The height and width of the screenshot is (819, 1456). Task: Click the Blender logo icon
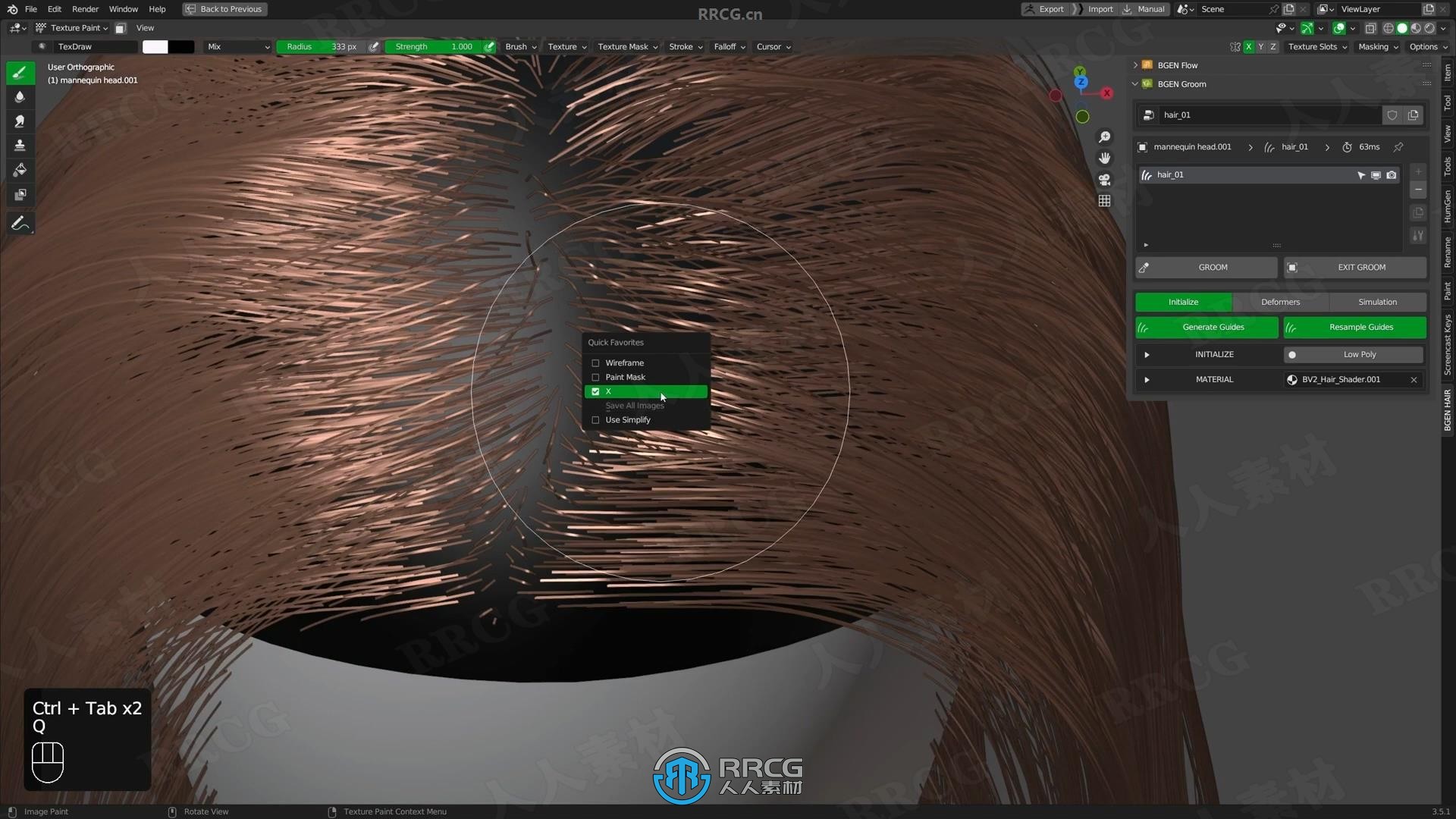pos(12,9)
